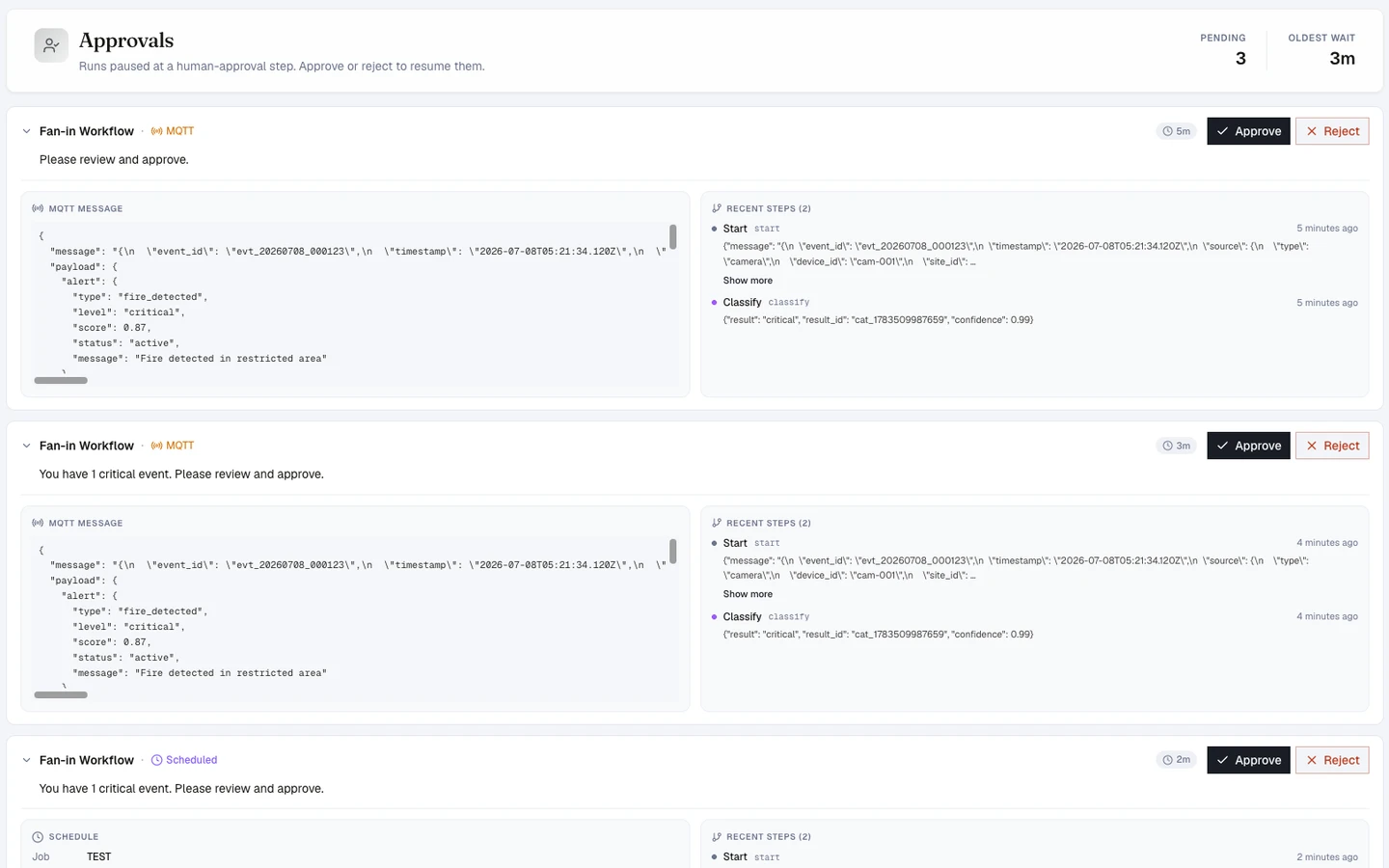The height and width of the screenshot is (868, 1389).
Task: Show more of the Start step from 4 minutes ago
Action: [748, 594]
